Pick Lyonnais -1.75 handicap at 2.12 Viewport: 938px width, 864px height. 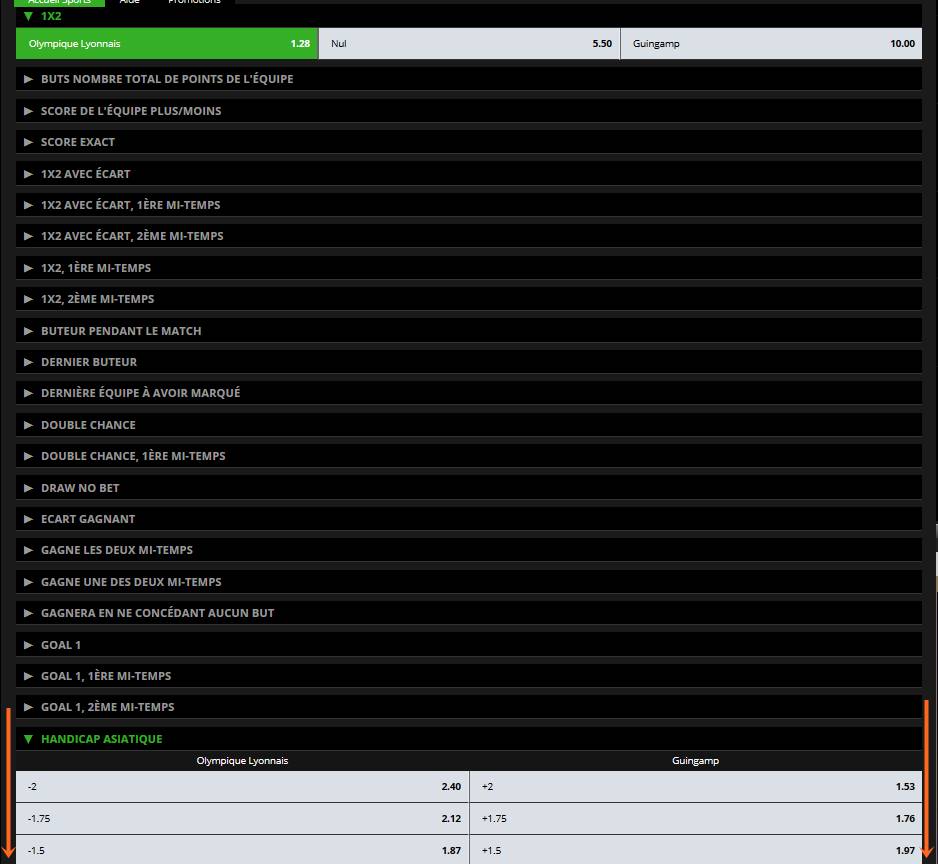[242, 819]
